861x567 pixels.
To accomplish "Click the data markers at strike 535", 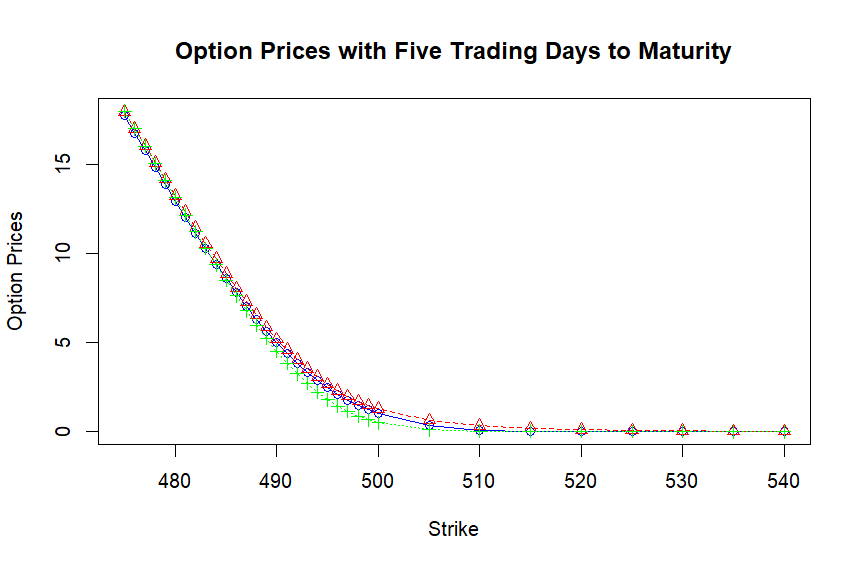I will [x=733, y=431].
